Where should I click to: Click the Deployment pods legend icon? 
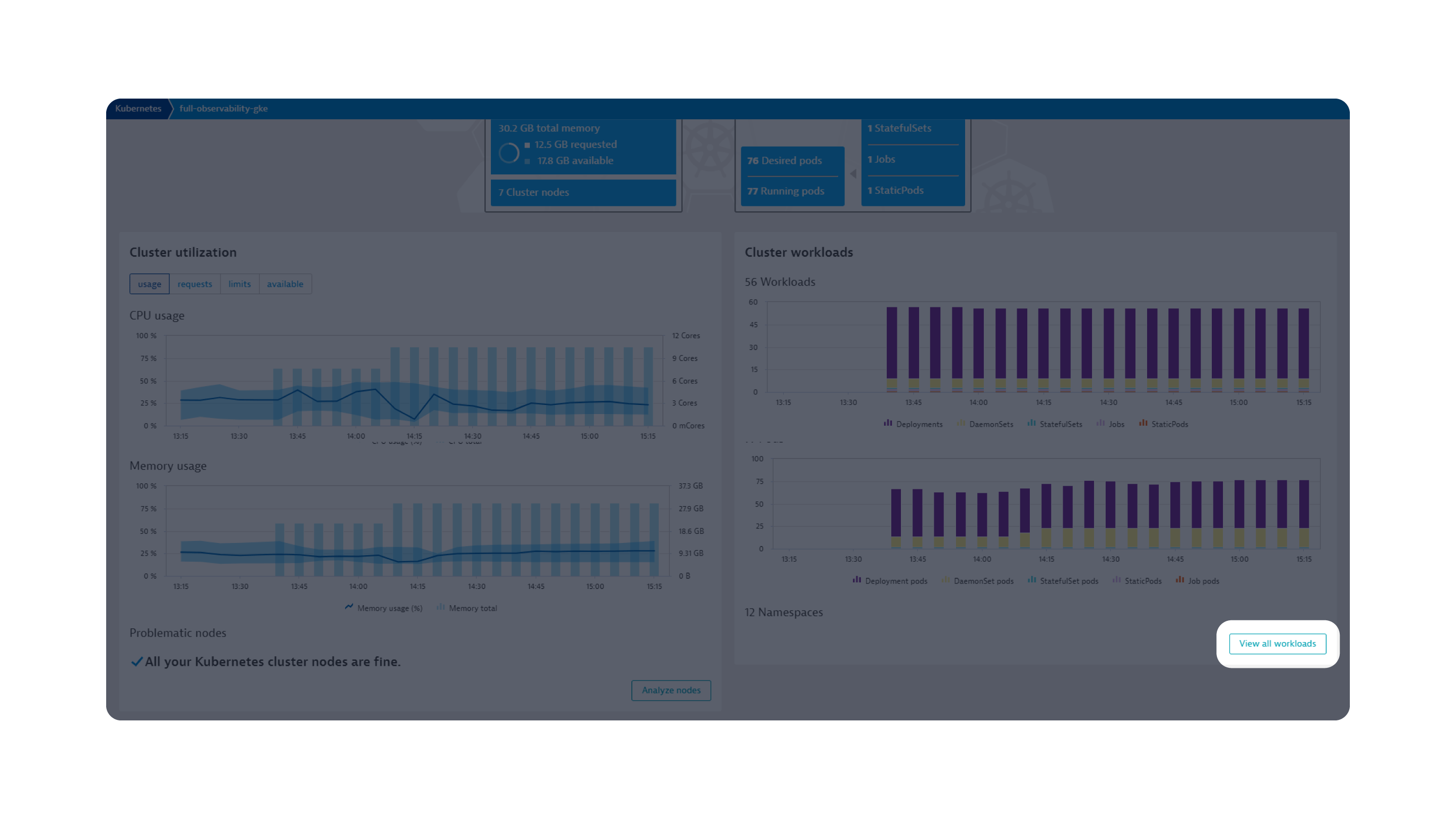[x=857, y=579]
